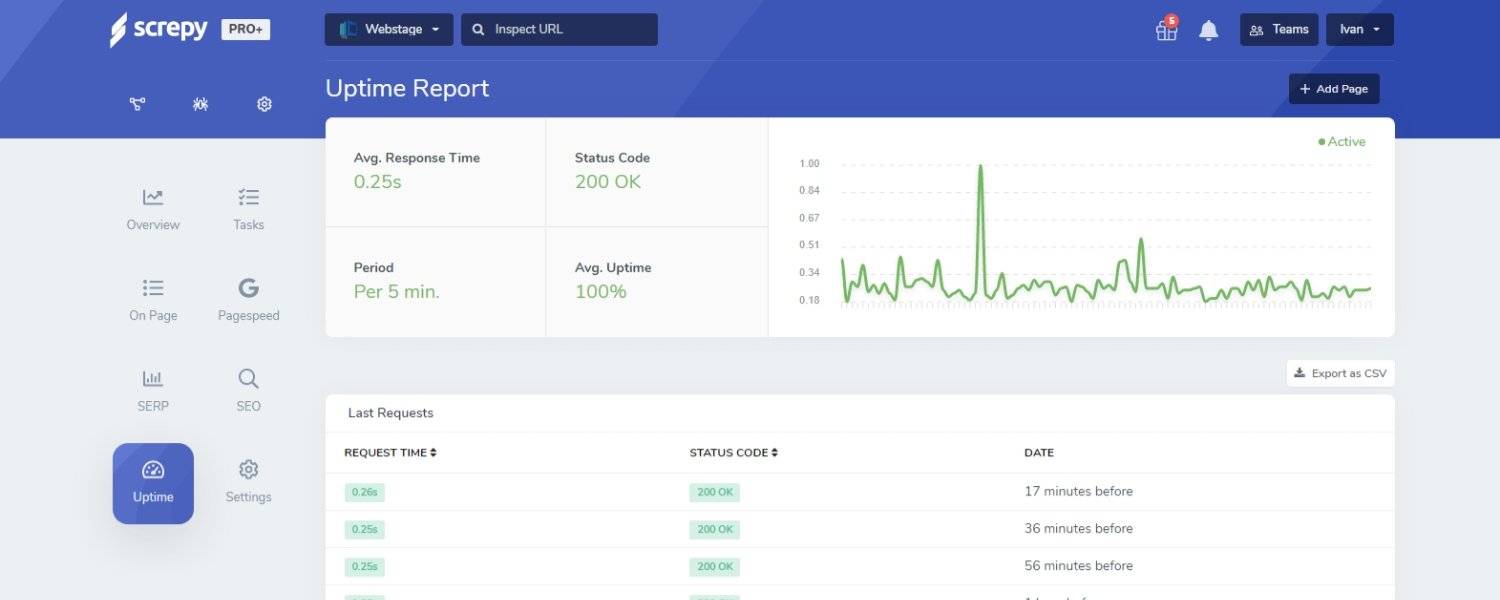The height and width of the screenshot is (600, 1500).
Task: Switch to the Uptime section
Action: click(x=152, y=483)
